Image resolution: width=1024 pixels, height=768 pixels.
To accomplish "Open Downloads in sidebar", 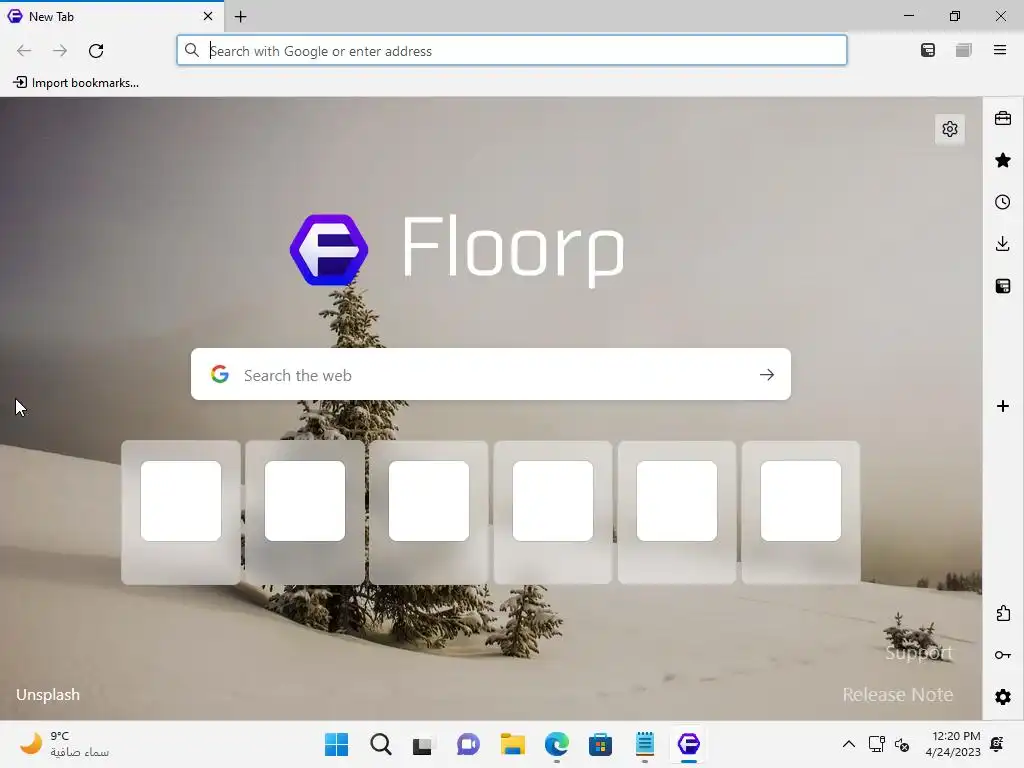I will 1003,244.
